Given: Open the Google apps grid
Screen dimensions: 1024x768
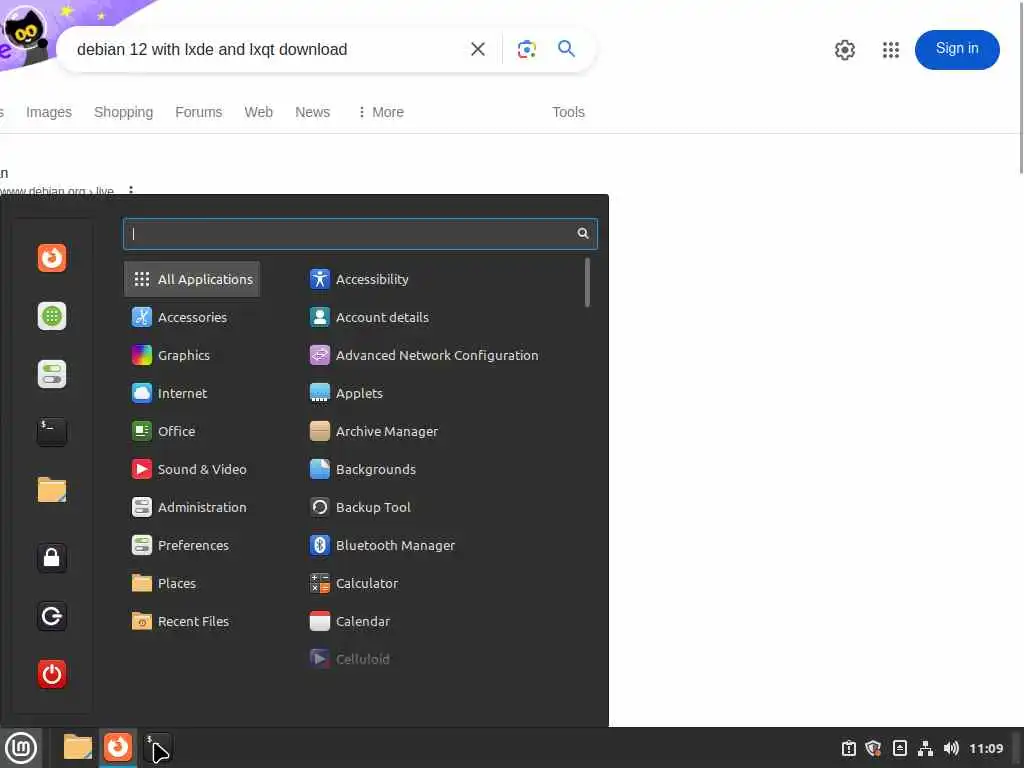Looking at the screenshot, I should tap(891, 50).
